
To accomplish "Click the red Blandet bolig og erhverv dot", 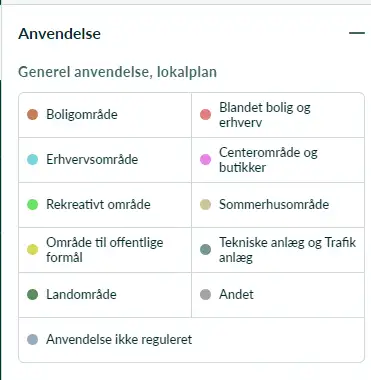I will 205,114.
